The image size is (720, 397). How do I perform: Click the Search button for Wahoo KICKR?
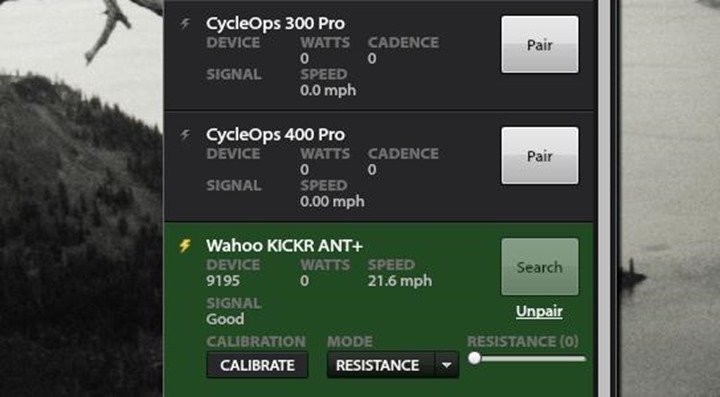coord(540,267)
